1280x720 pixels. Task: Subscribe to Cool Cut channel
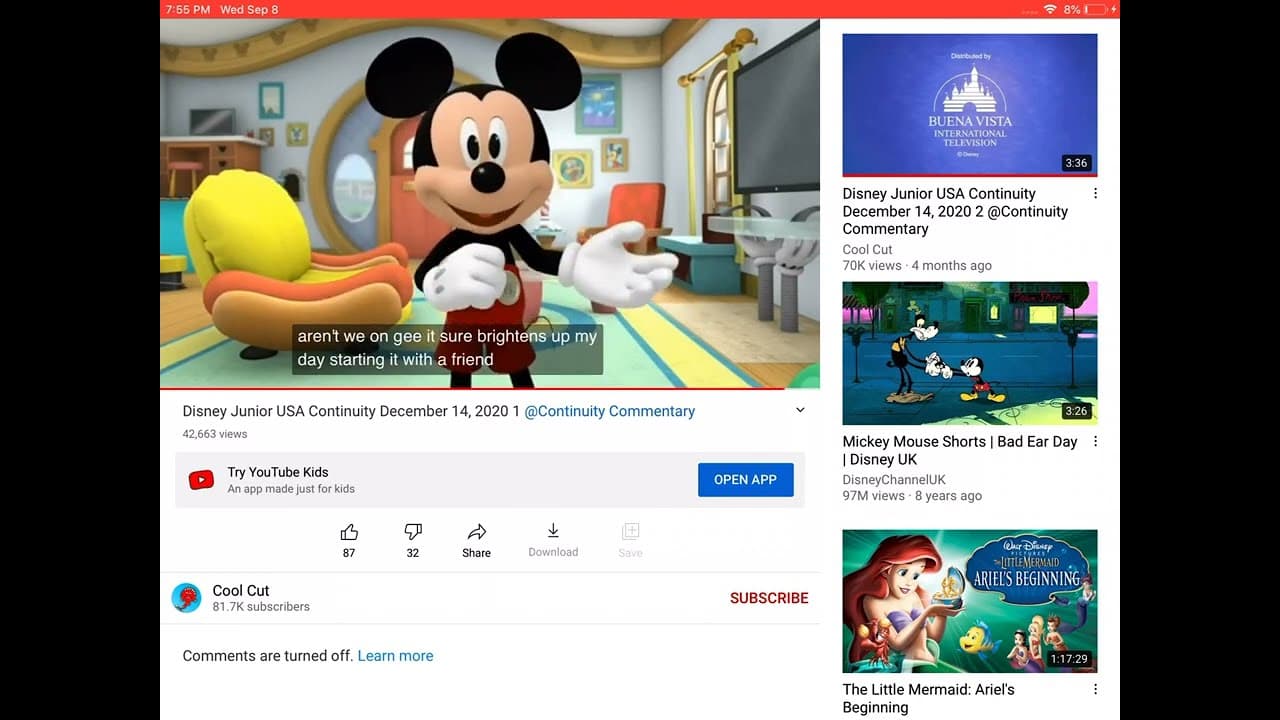pos(769,598)
